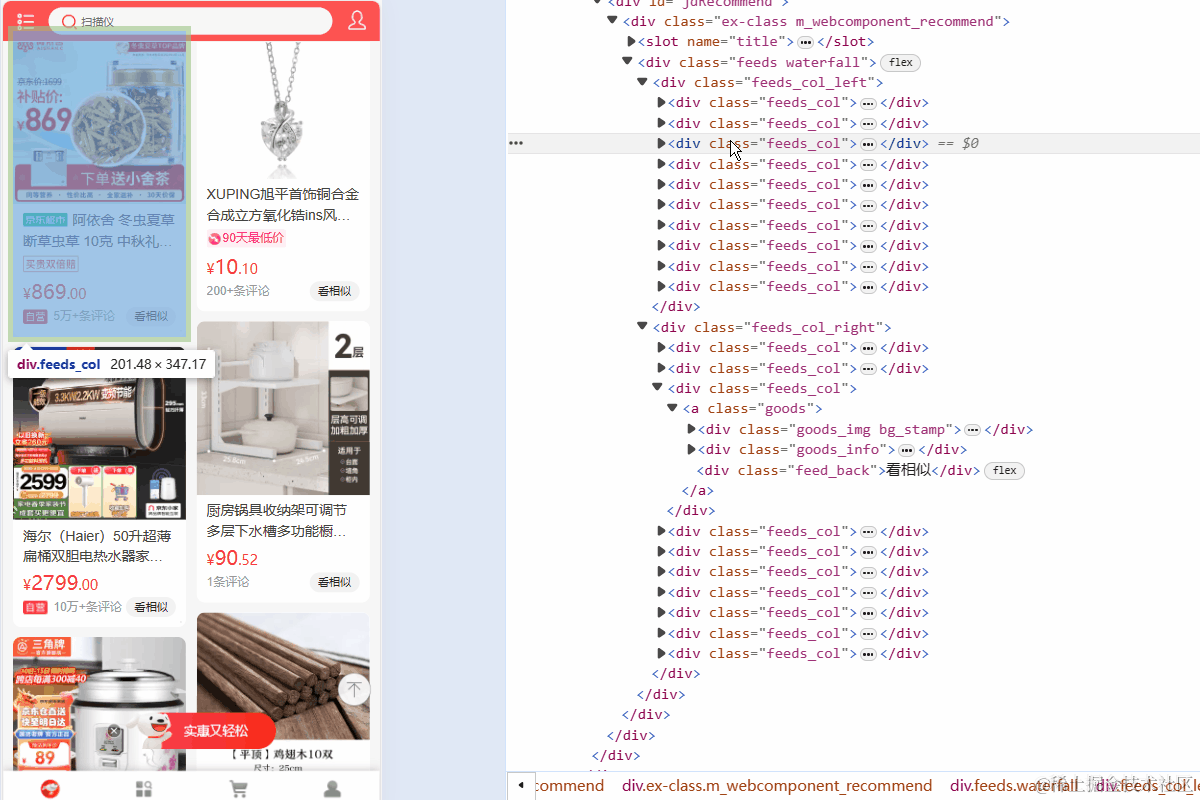Tap "看相似" on the kitchen rack 厨房锅具 card
The height and width of the screenshot is (800, 1200).
tap(334, 582)
